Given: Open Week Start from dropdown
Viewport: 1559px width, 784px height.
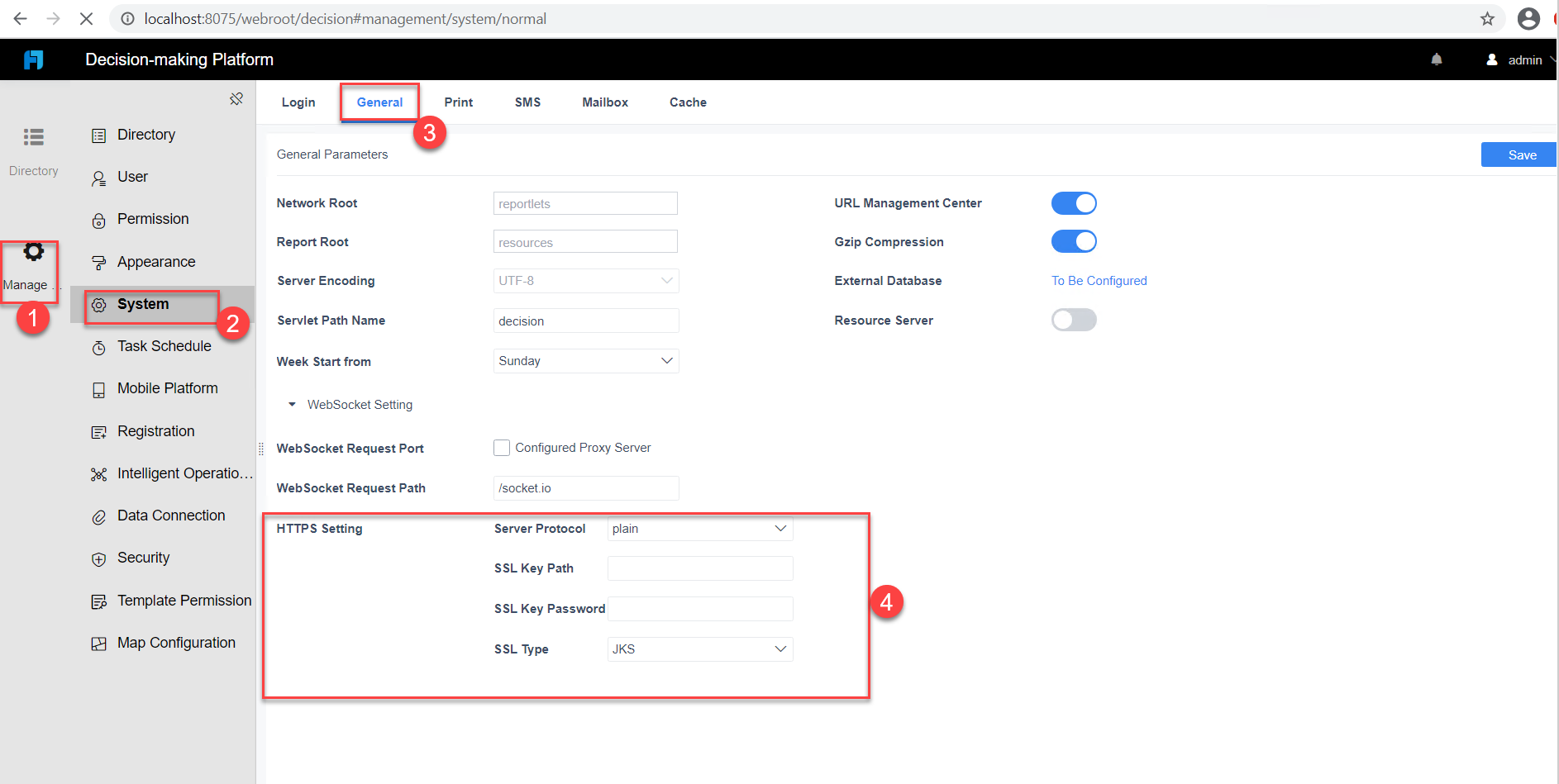Looking at the screenshot, I should click(586, 361).
